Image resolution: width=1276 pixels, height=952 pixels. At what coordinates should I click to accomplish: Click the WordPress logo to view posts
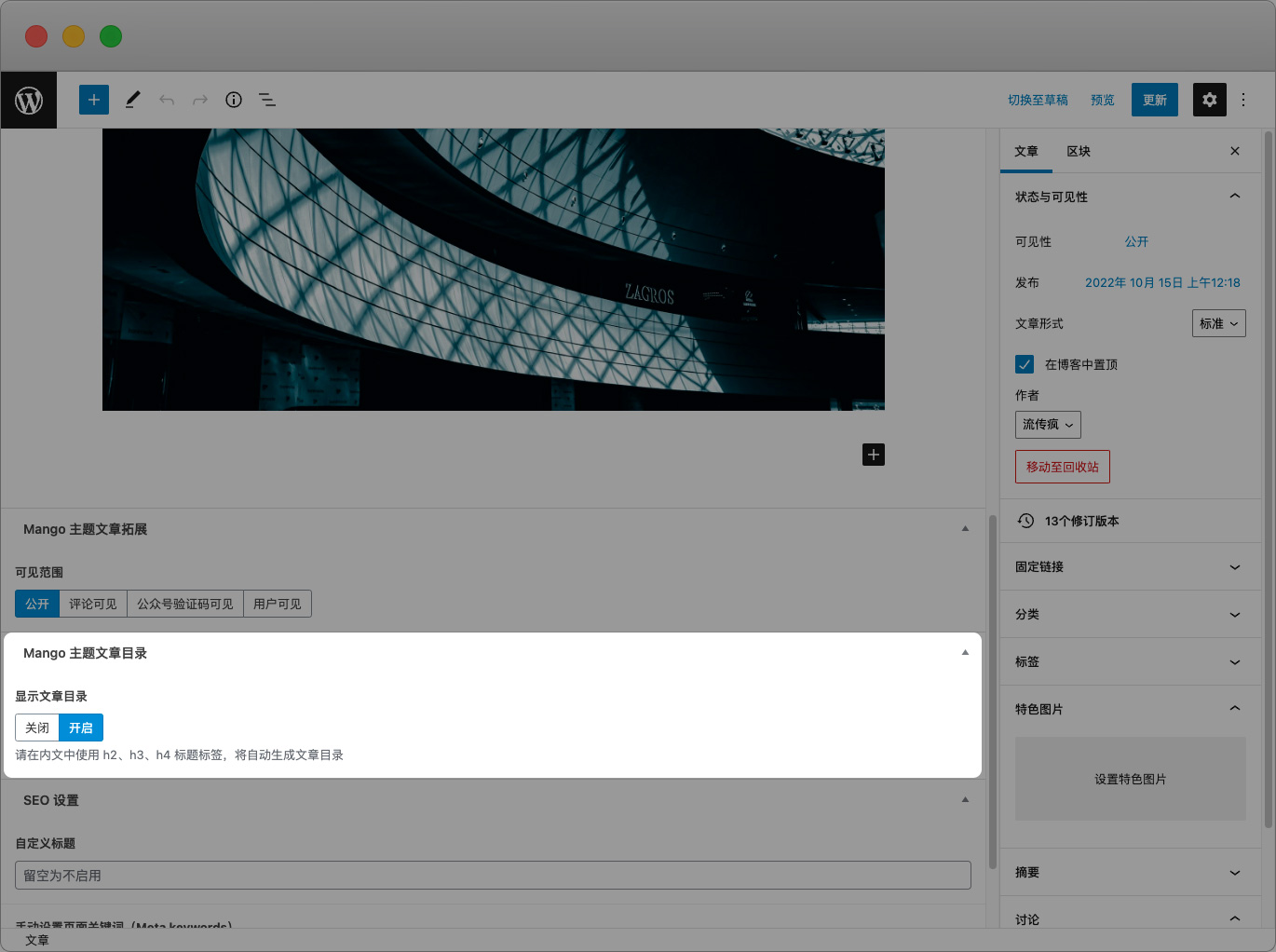pyautogui.click(x=29, y=100)
